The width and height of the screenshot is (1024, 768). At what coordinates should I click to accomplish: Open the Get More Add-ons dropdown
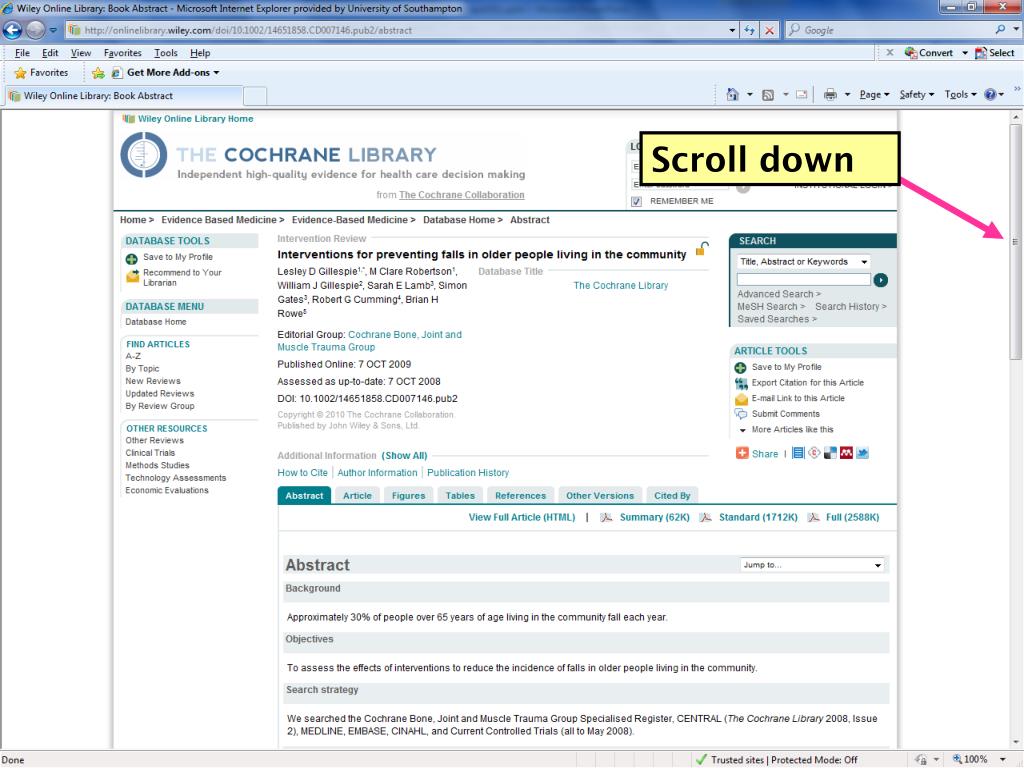[x=172, y=72]
